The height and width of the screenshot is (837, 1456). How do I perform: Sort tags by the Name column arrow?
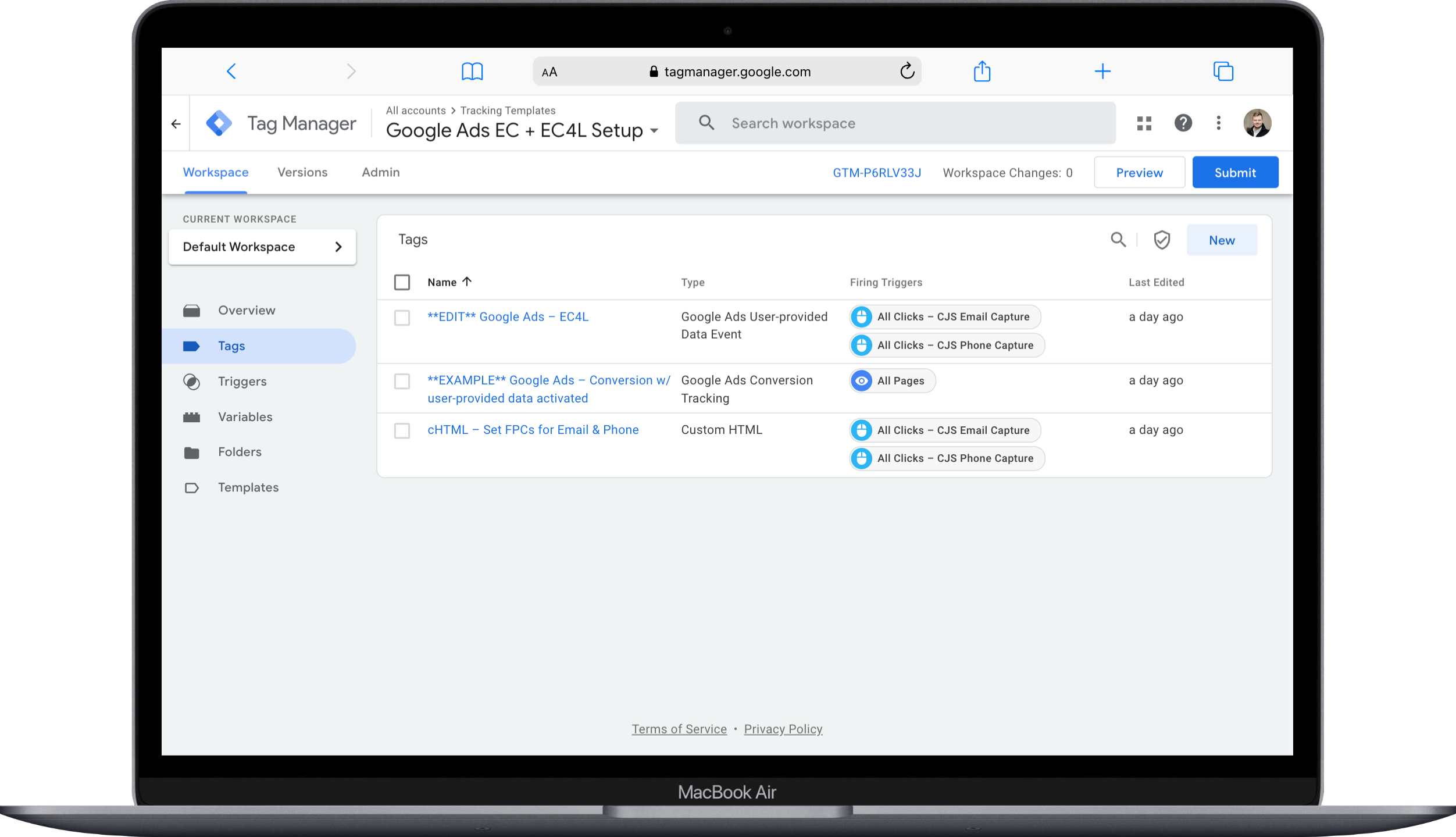pos(466,282)
